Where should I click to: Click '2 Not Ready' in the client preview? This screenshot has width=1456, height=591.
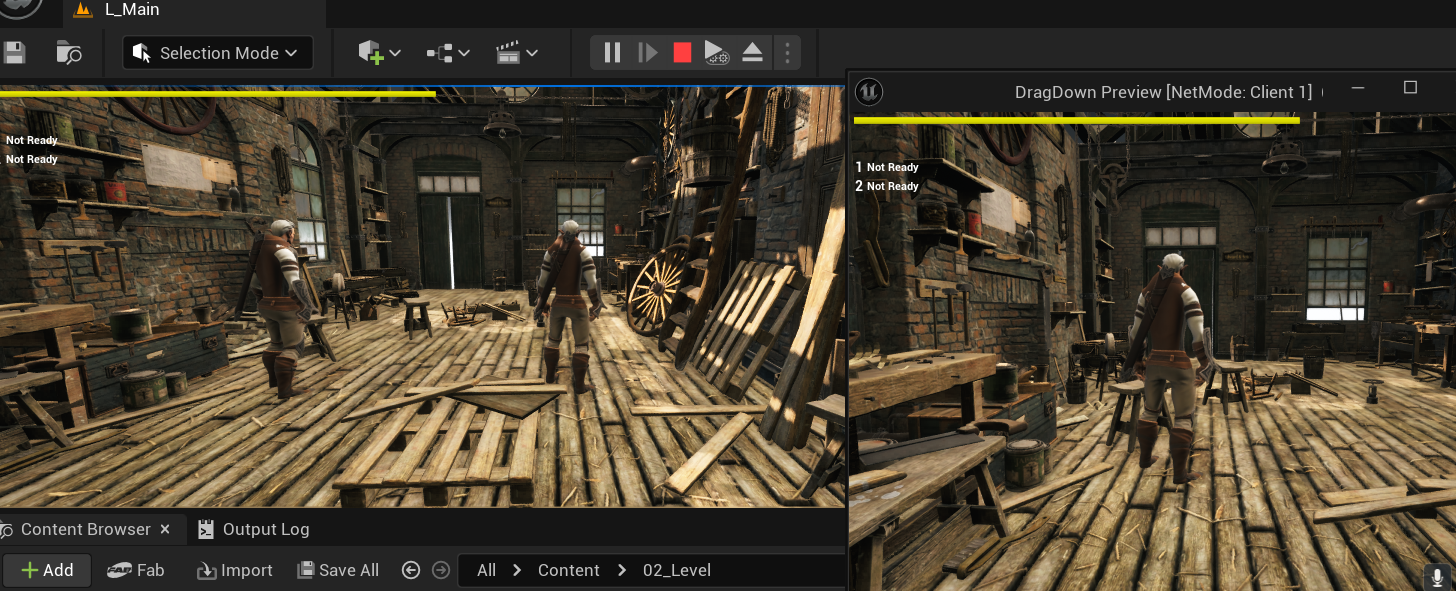pos(887,187)
